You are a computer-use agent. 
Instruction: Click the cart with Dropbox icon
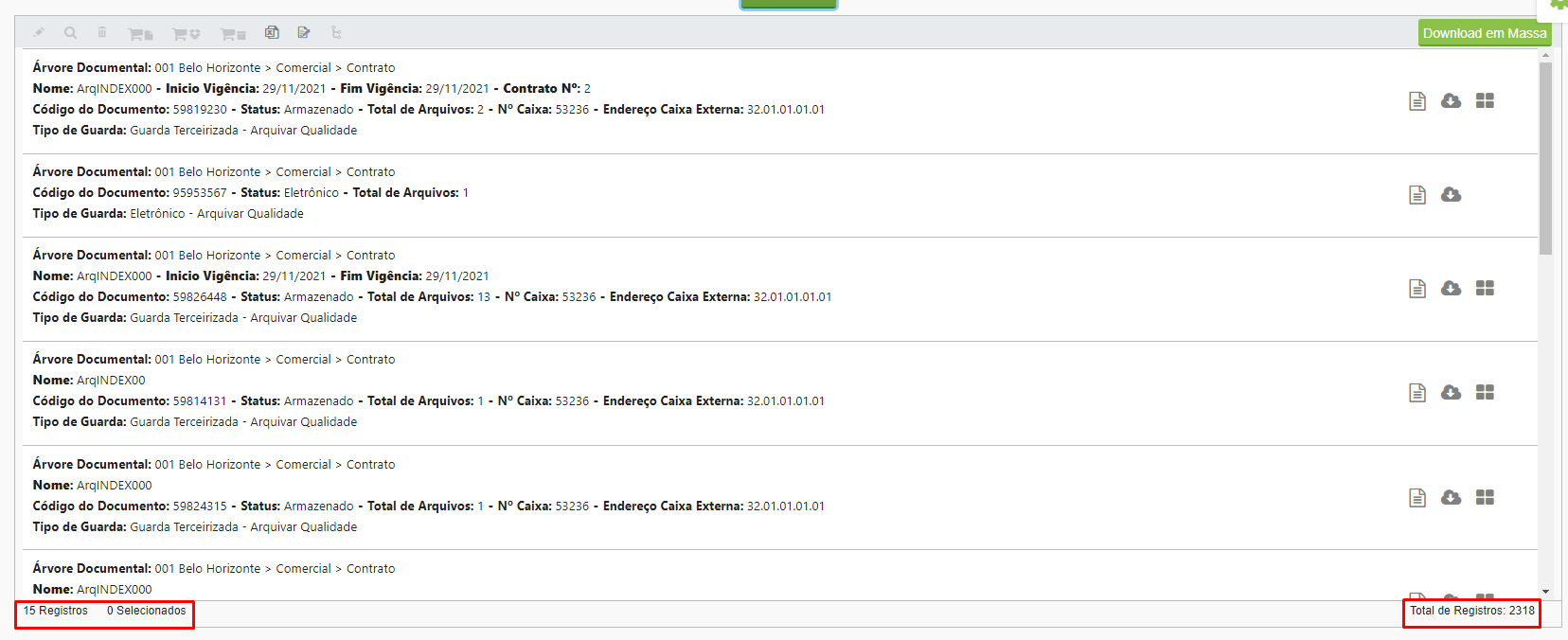186,34
